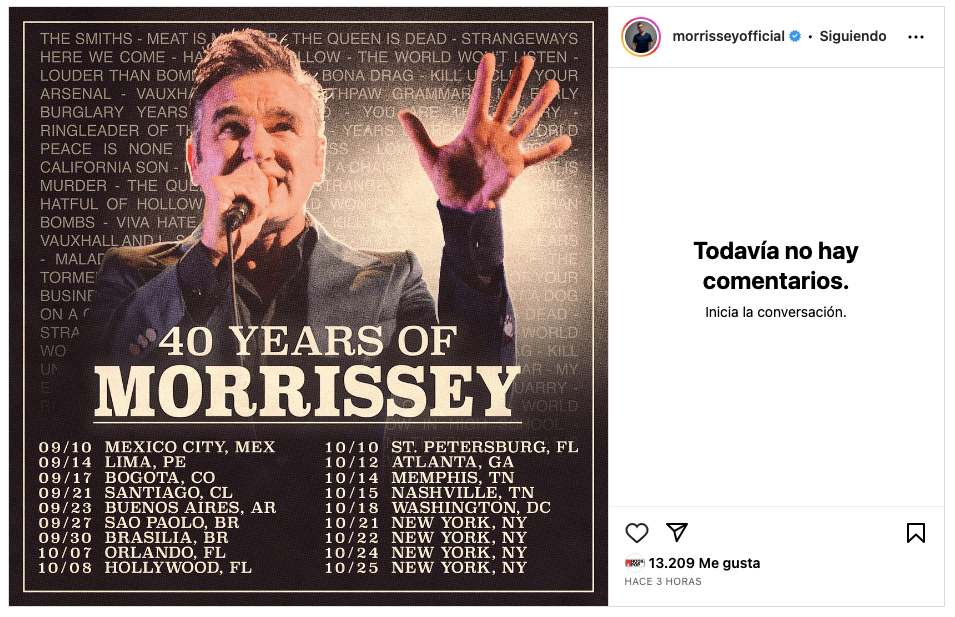Viewport: 955px width, 617px height.
Task: Like the post with the heart icon
Action: [637, 533]
